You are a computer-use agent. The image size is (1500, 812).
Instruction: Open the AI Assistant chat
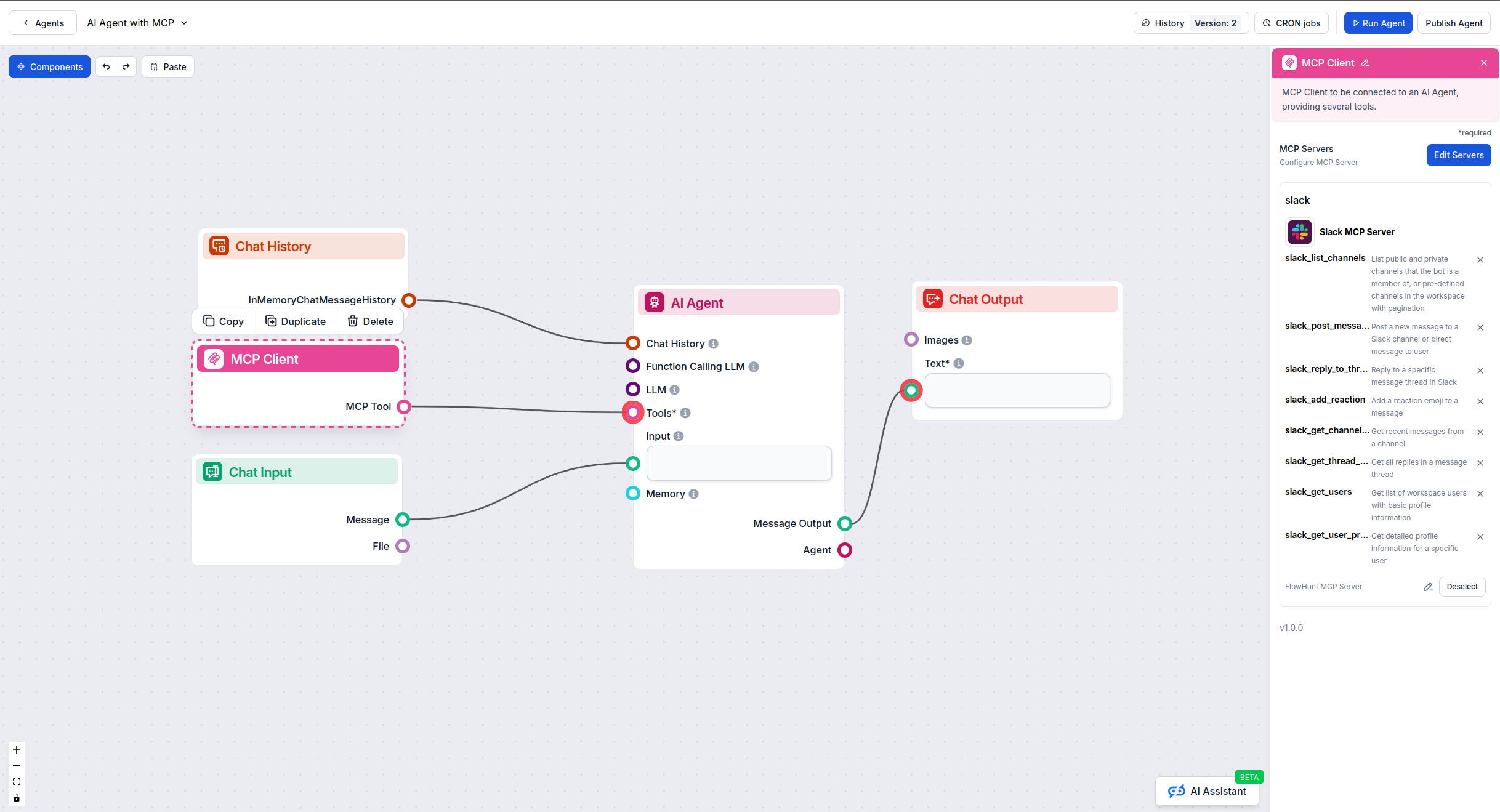(x=1206, y=791)
